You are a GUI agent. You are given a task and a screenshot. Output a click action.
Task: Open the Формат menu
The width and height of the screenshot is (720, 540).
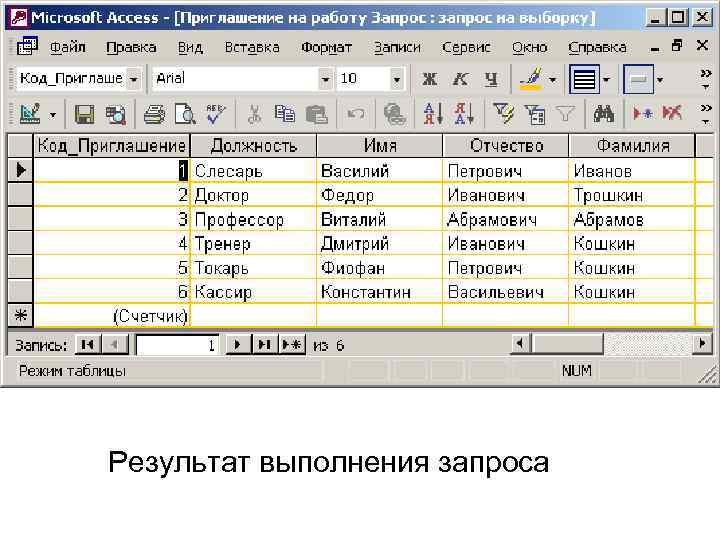pyautogui.click(x=326, y=47)
